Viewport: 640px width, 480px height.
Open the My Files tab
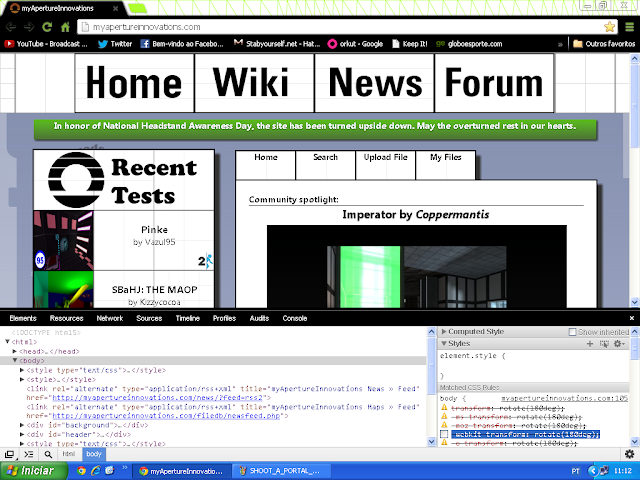point(445,165)
